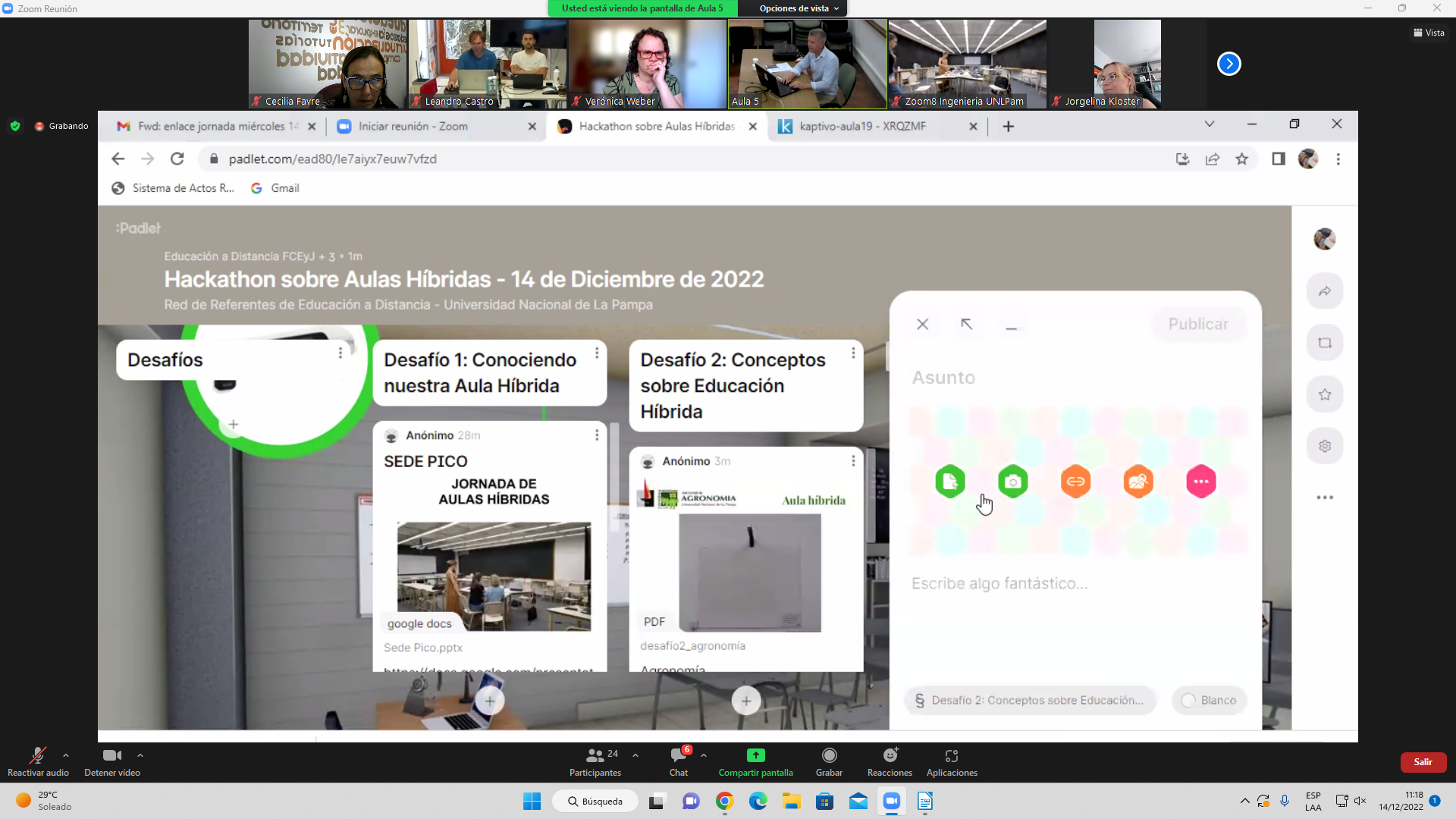This screenshot has width=1456, height=819.
Task: Go back in browser
Action: click(118, 158)
